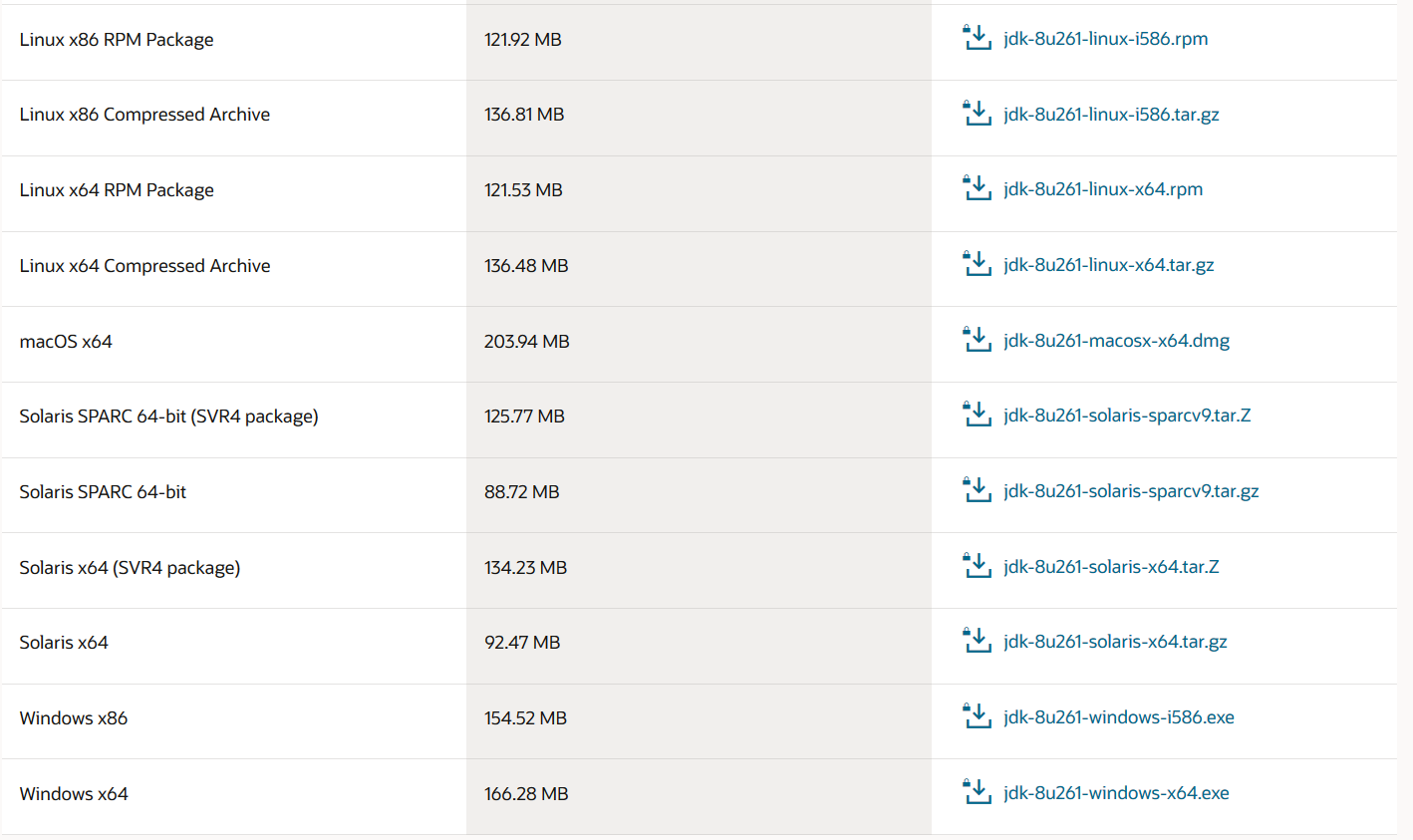Click download icon for Windows x64 exe
Screen dimensions: 1413x840
(977, 792)
